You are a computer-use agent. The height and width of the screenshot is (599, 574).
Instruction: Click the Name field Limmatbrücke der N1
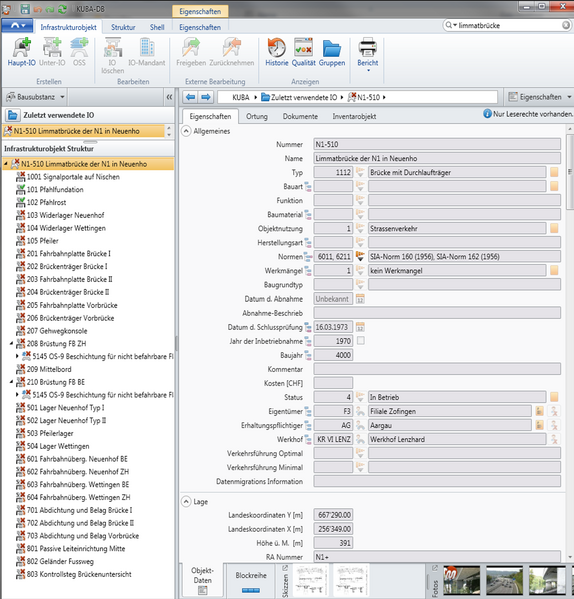point(437,158)
